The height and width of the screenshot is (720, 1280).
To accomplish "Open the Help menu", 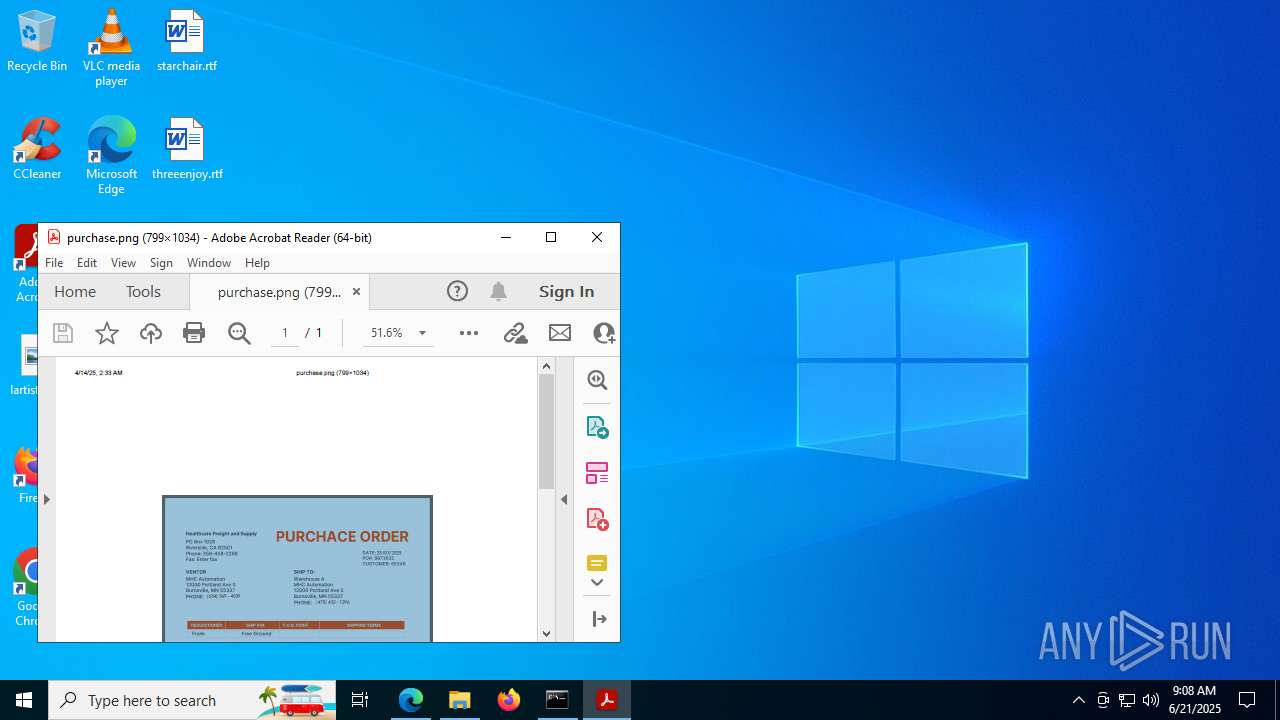I will coord(257,263).
